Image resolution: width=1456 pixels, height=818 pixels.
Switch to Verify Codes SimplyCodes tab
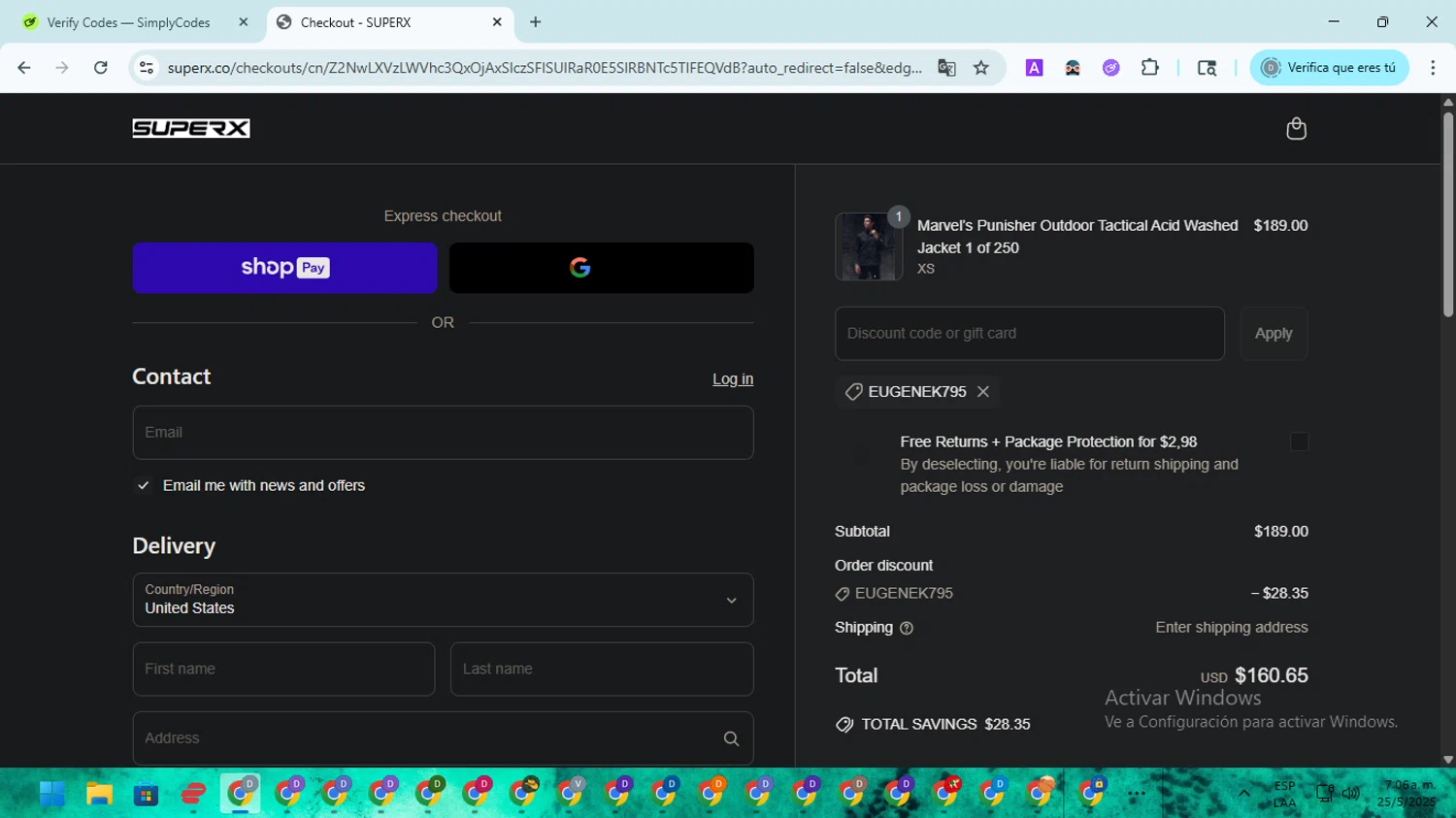[129, 22]
